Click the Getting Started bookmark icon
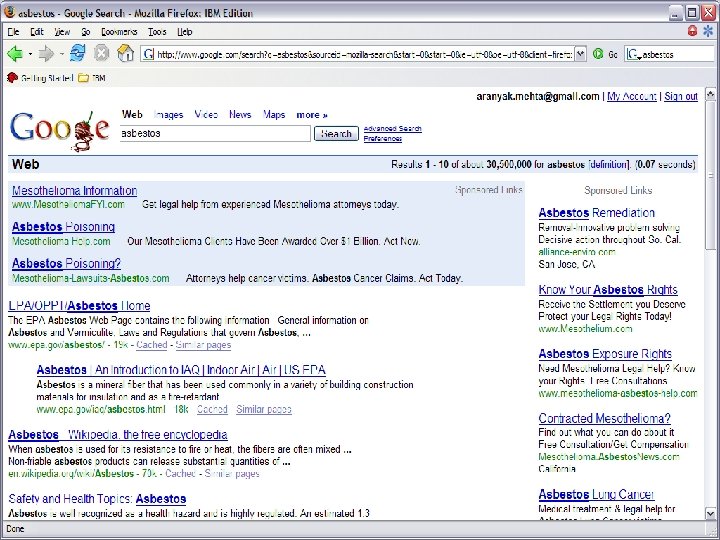This screenshot has width=720, height=540. [x=12, y=78]
